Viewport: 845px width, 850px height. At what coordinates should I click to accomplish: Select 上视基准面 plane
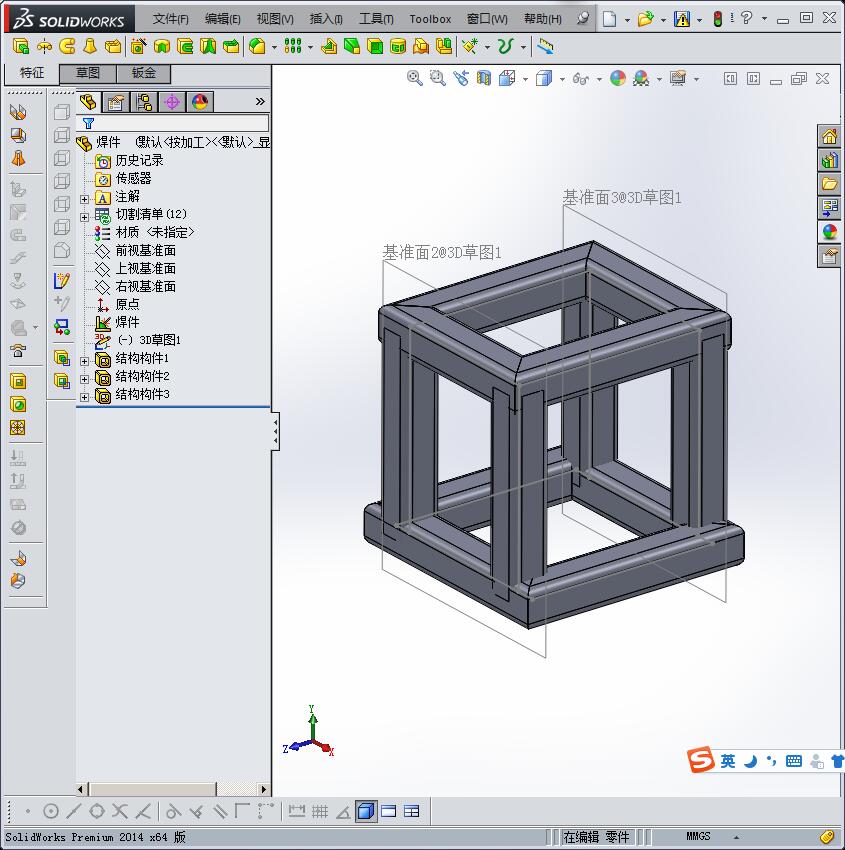tap(145, 268)
